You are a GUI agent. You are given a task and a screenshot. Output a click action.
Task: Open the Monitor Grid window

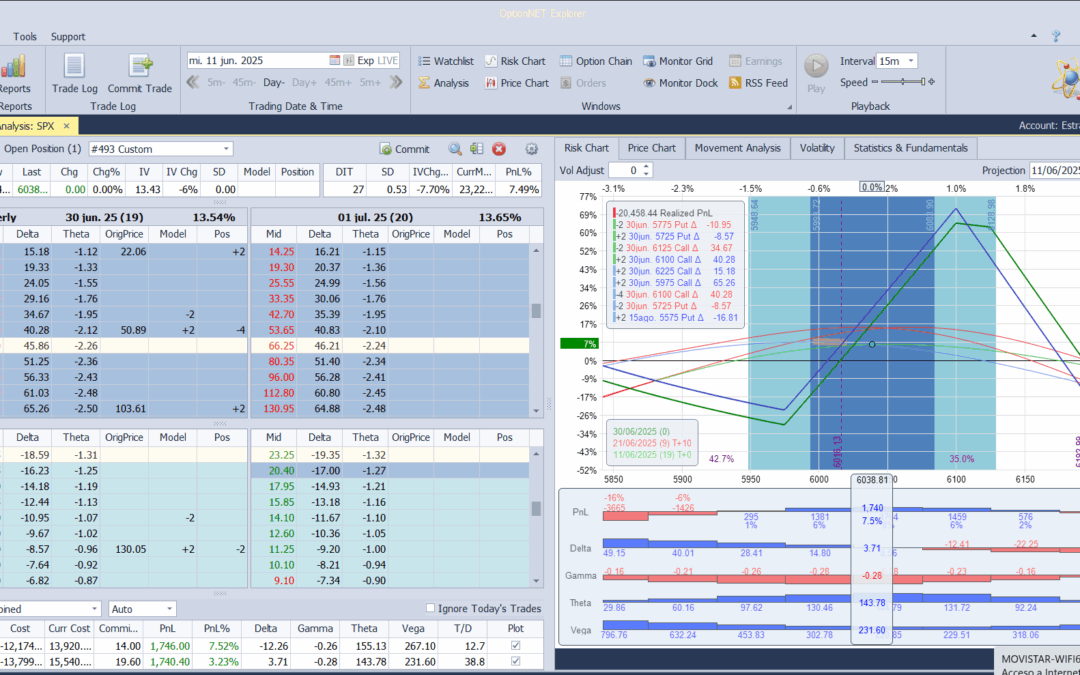[x=678, y=61]
